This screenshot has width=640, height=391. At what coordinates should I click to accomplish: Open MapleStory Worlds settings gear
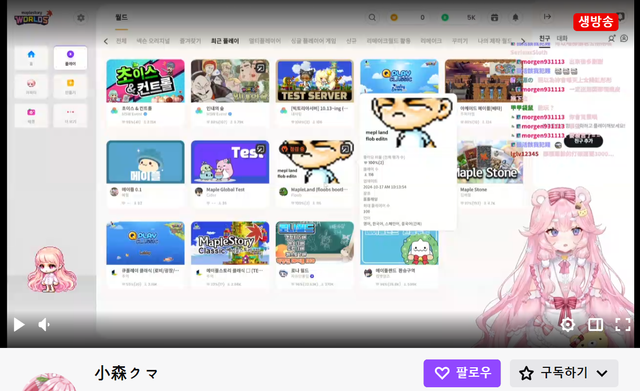tap(81, 18)
